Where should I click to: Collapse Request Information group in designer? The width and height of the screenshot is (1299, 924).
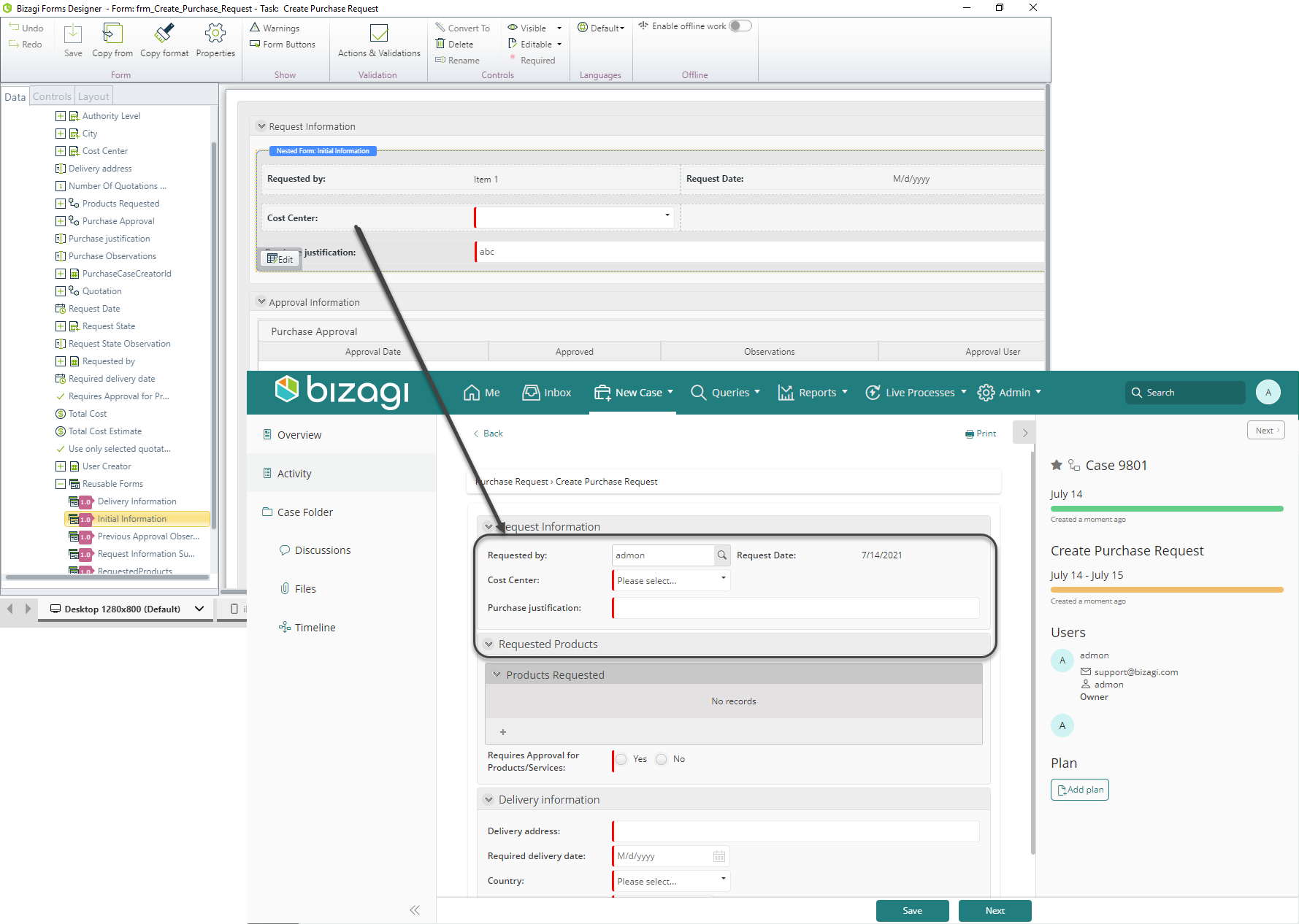261,126
